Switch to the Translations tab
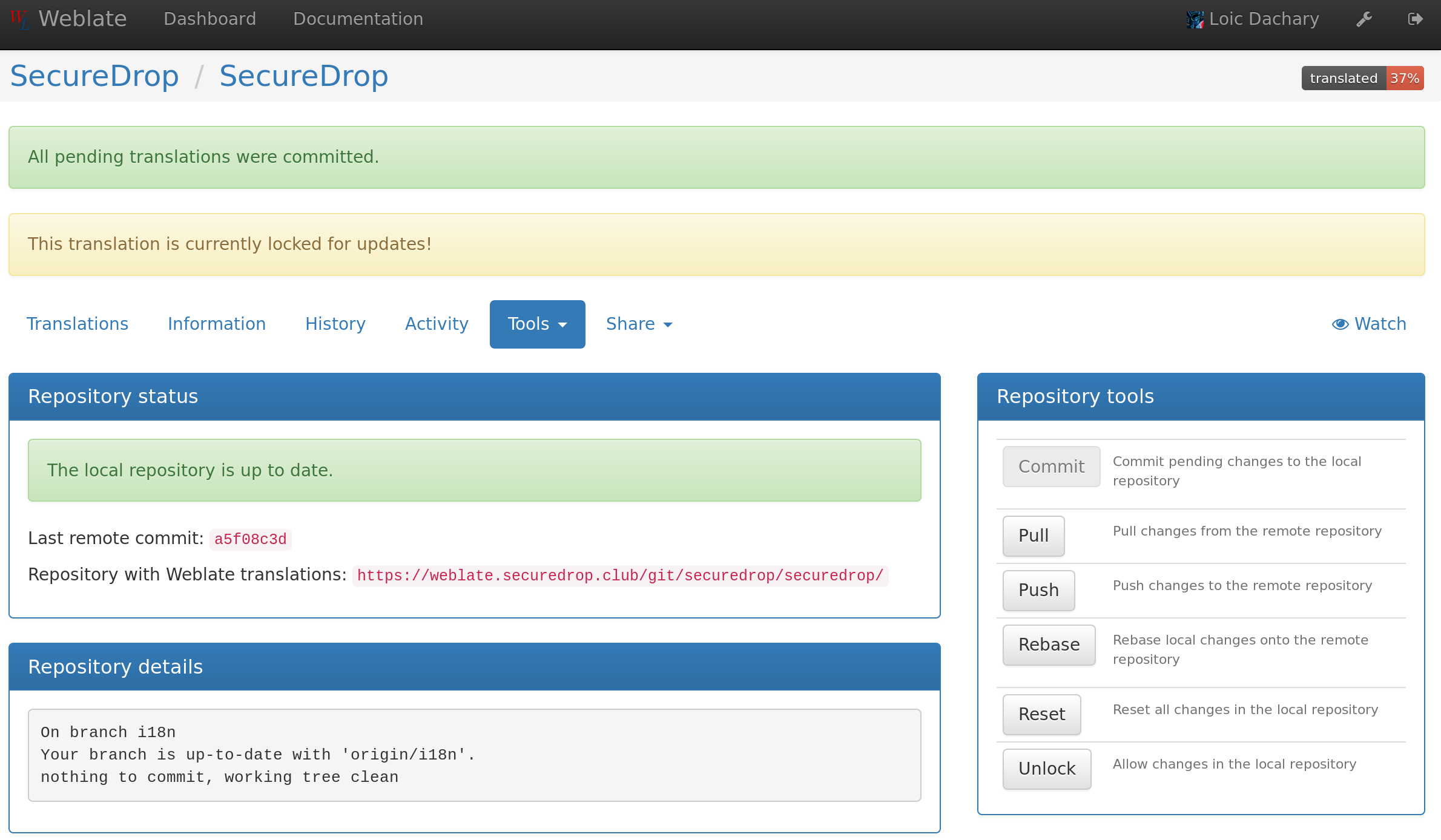The width and height of the screenshot is (1441, 840). coord(77,324)
